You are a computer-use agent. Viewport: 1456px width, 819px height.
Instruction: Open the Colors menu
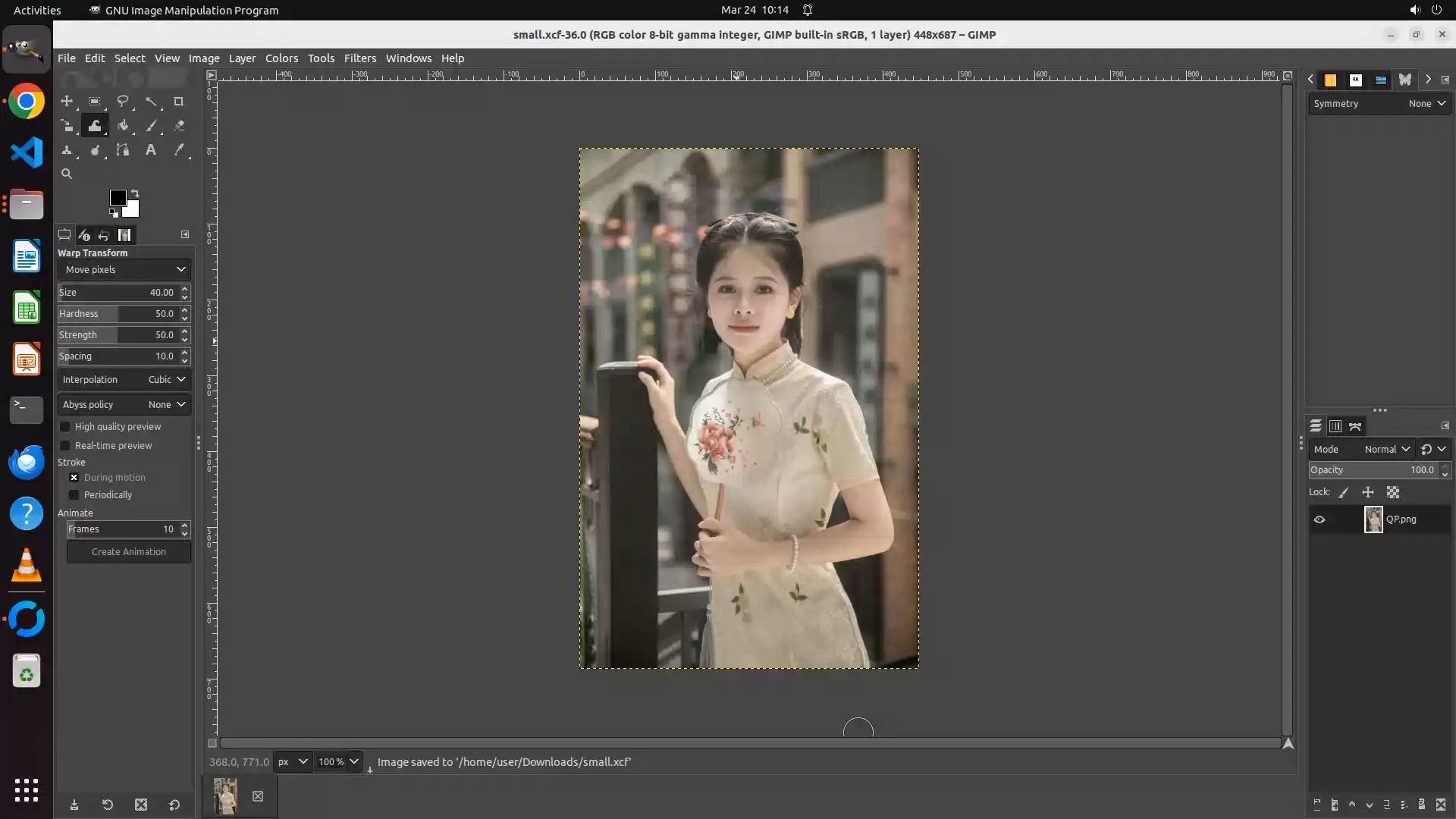point(281,58)
